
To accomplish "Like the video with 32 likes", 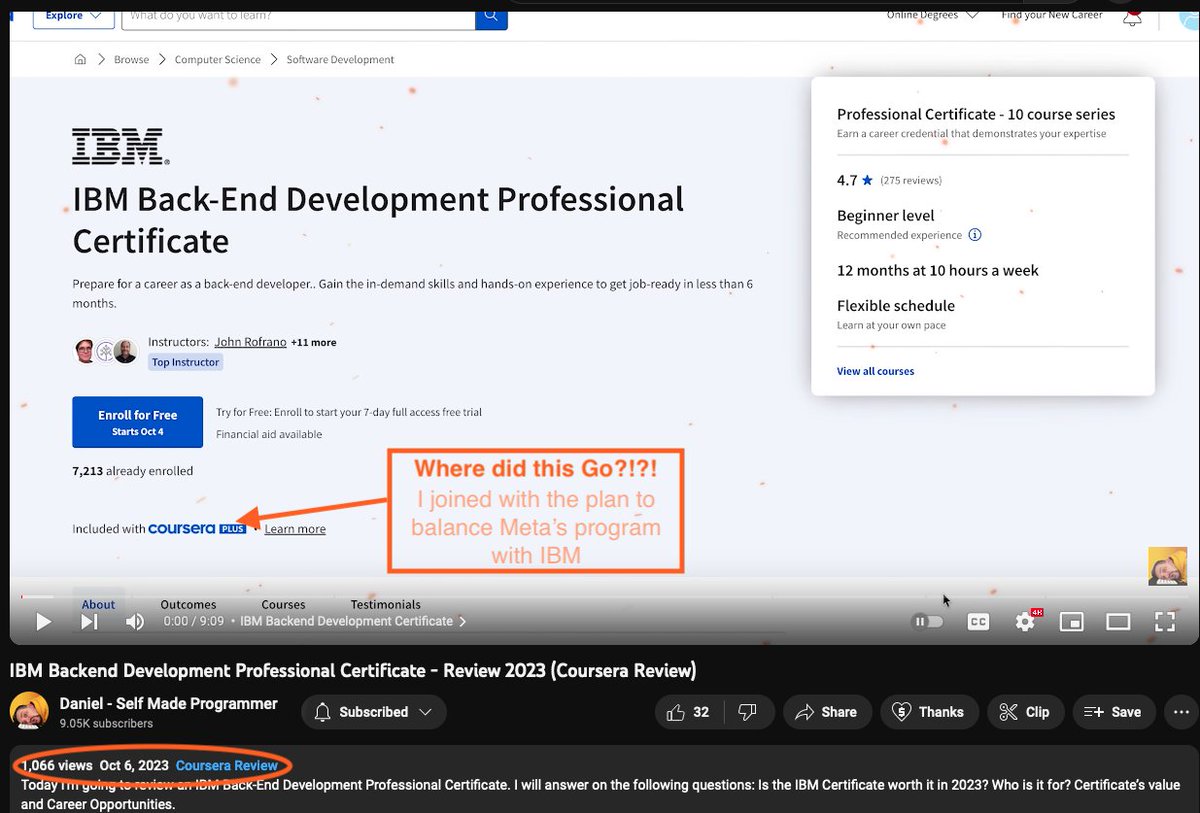I will (690, 712).
